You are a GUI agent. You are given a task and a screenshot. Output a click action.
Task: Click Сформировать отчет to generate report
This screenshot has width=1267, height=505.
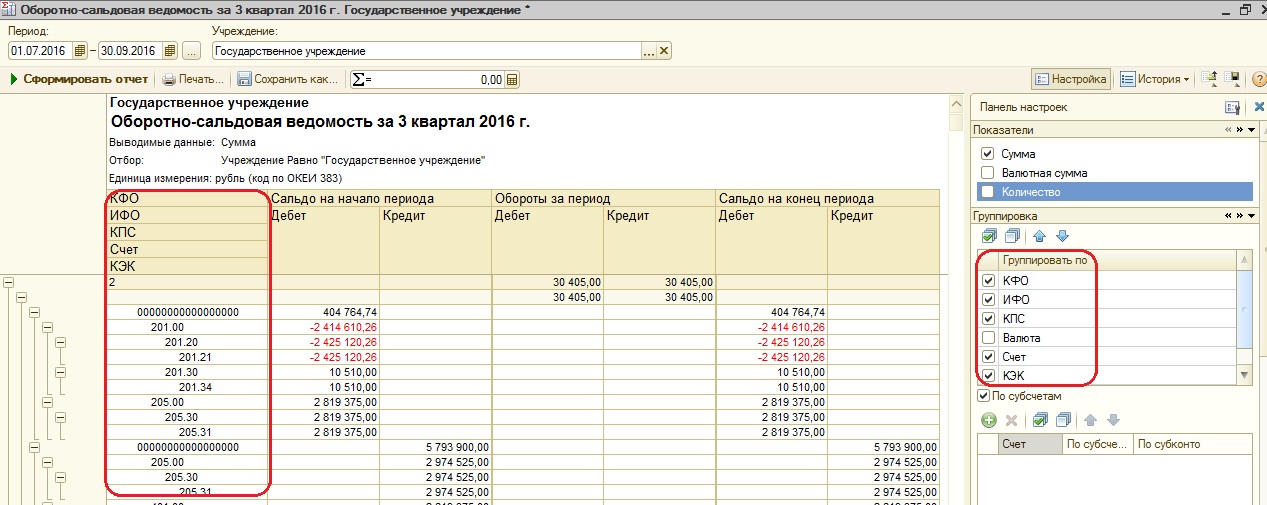[x=78, y=79]
